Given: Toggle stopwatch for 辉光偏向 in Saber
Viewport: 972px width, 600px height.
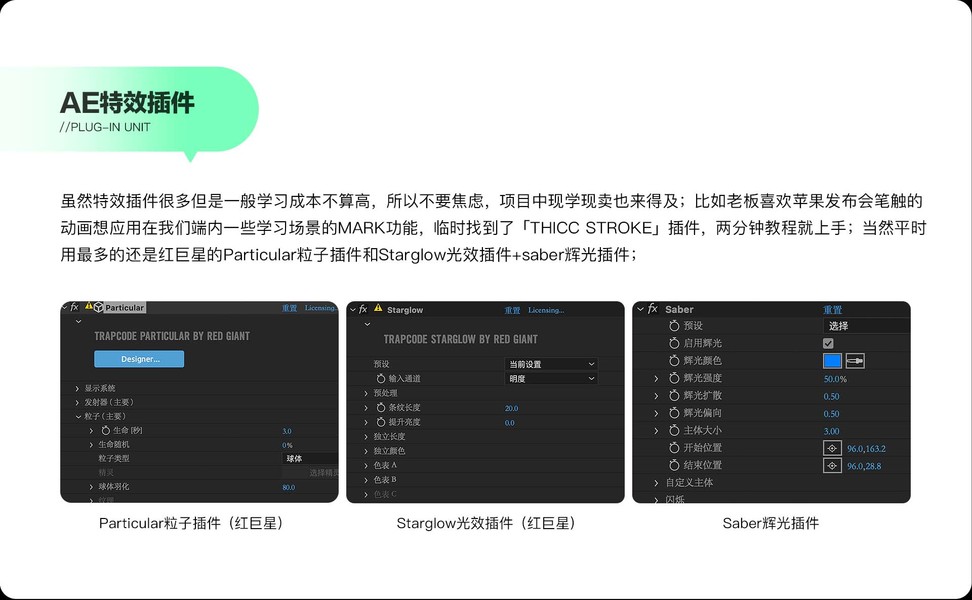Looking at the screenshot, I should (x=674, y=412).
